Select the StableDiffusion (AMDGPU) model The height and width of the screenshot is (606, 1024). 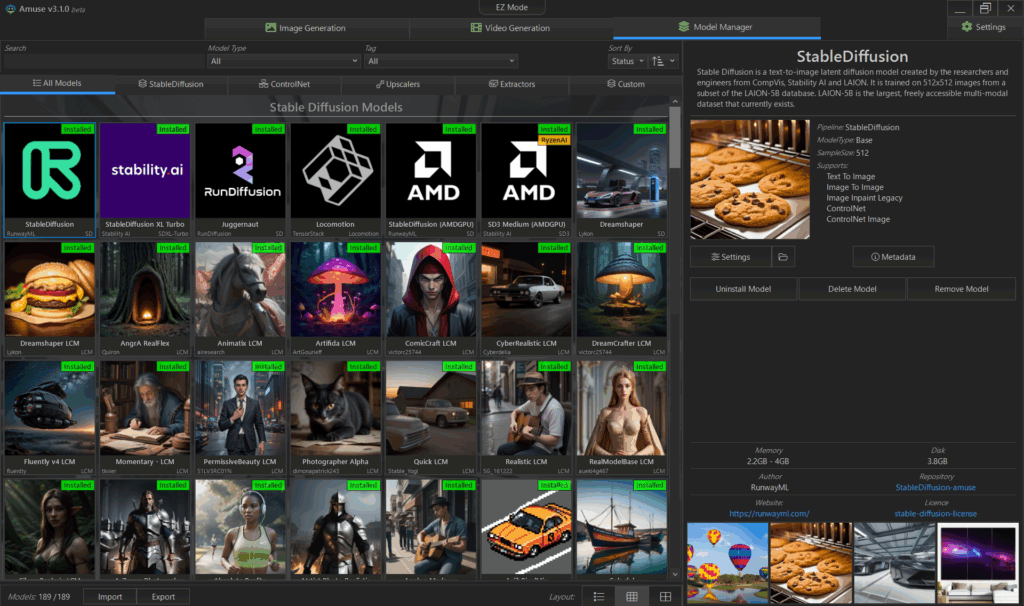point(431,180)
